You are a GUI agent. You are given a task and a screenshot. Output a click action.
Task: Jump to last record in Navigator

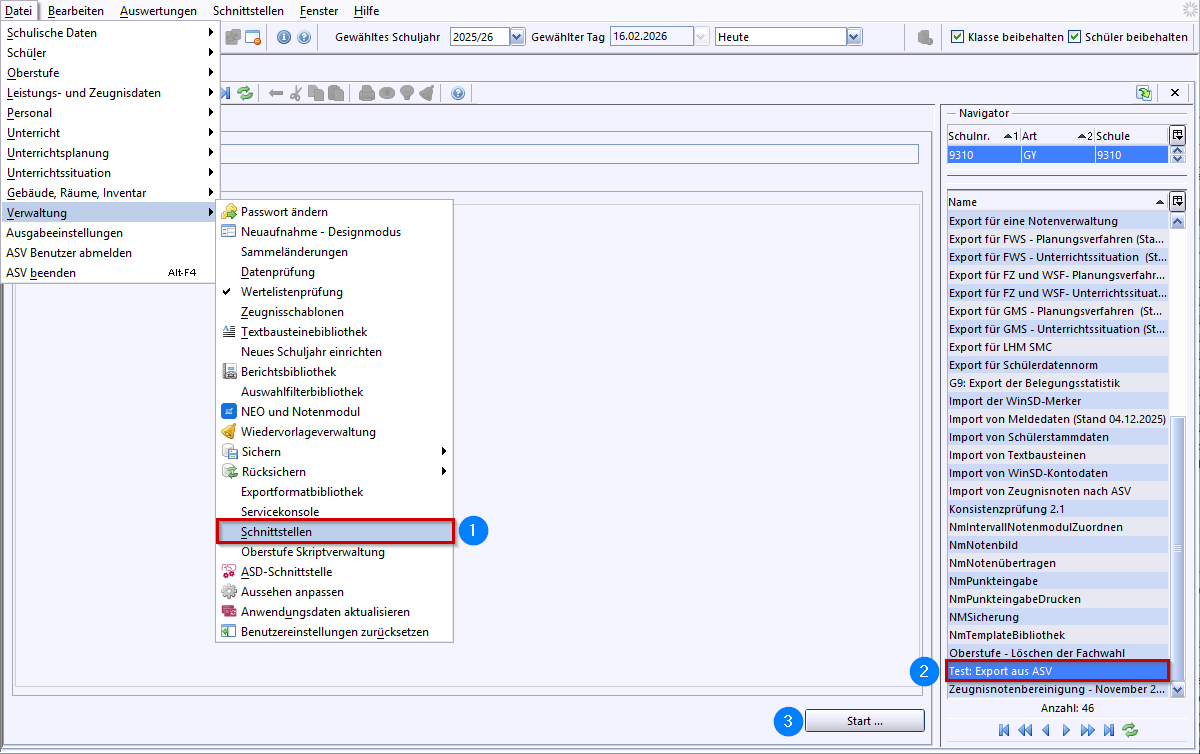coord(1109,731)
